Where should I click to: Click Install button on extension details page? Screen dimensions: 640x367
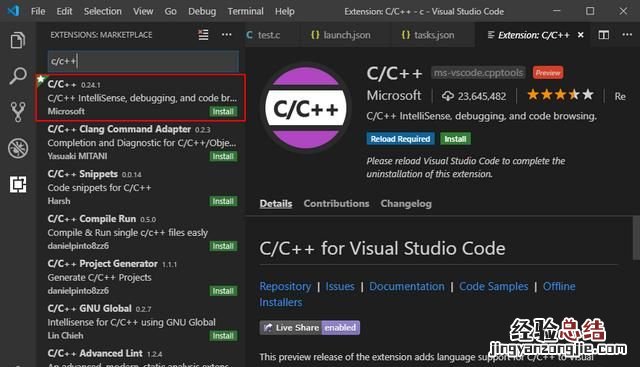click(456, 139)
